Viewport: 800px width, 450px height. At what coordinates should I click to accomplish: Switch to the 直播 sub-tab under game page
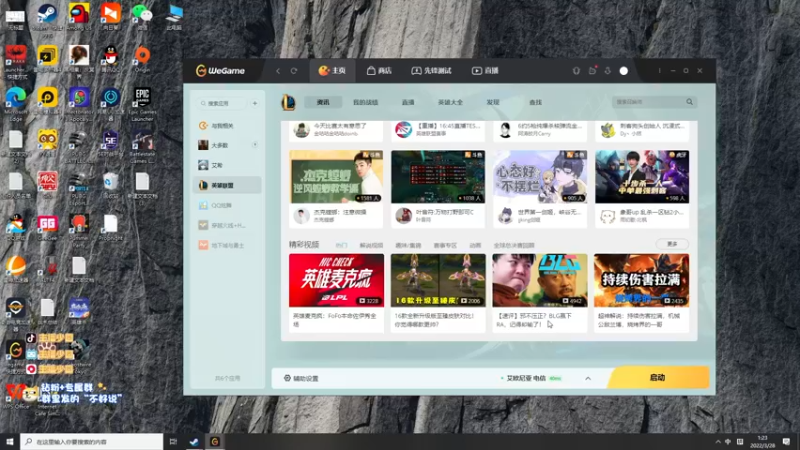[408, 102]
